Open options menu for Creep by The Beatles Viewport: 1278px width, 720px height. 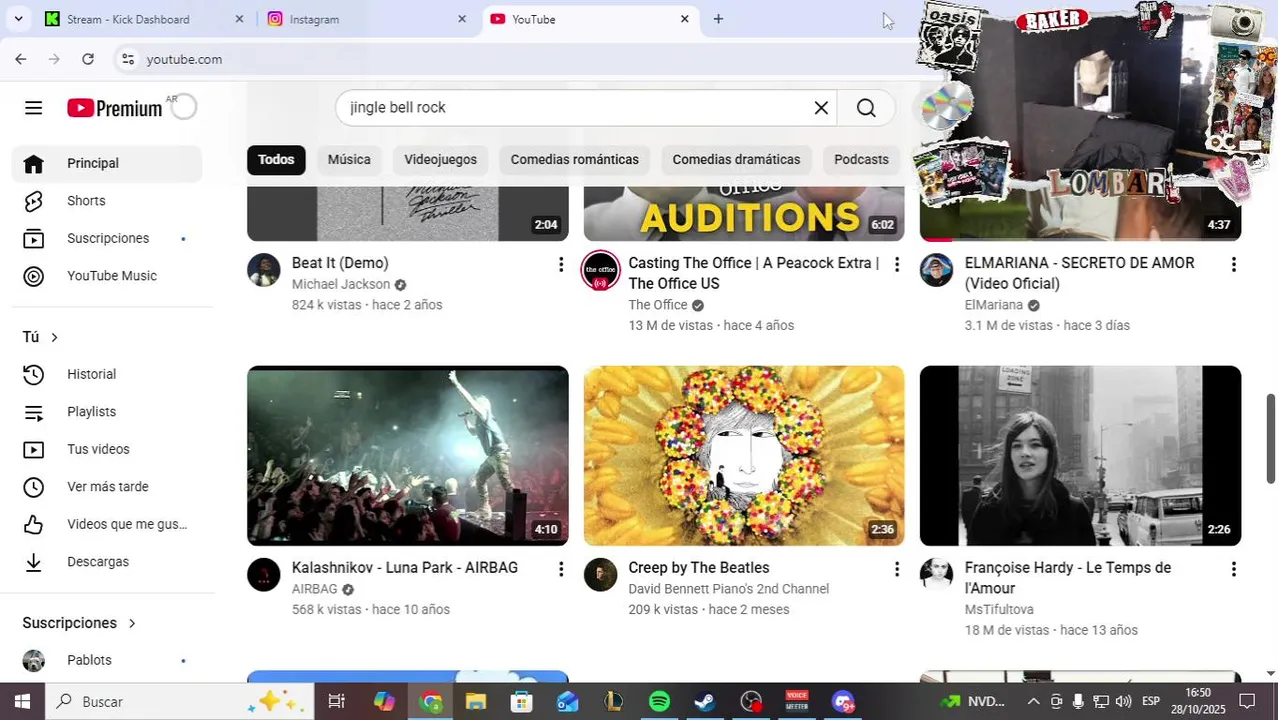pyautogui.click(x=896, y=569)
